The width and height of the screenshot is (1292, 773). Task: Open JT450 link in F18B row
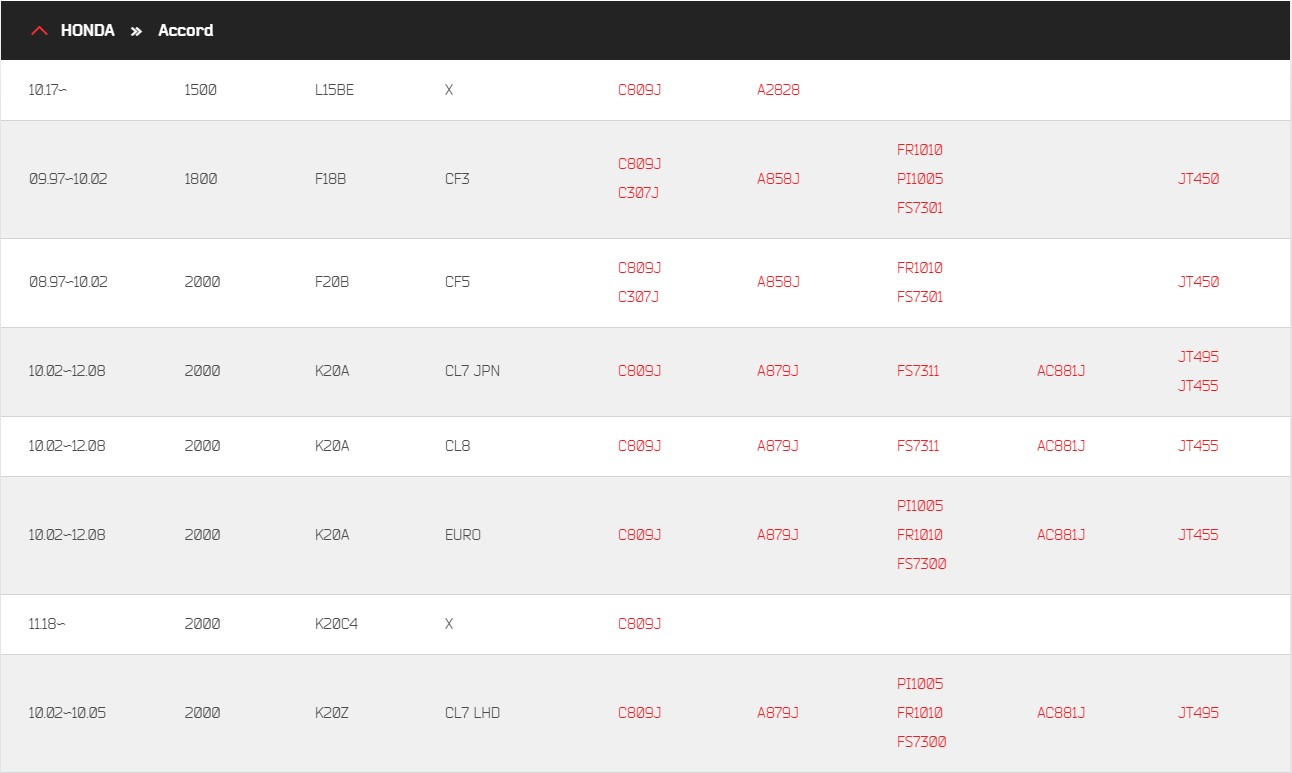[1198, 179]
